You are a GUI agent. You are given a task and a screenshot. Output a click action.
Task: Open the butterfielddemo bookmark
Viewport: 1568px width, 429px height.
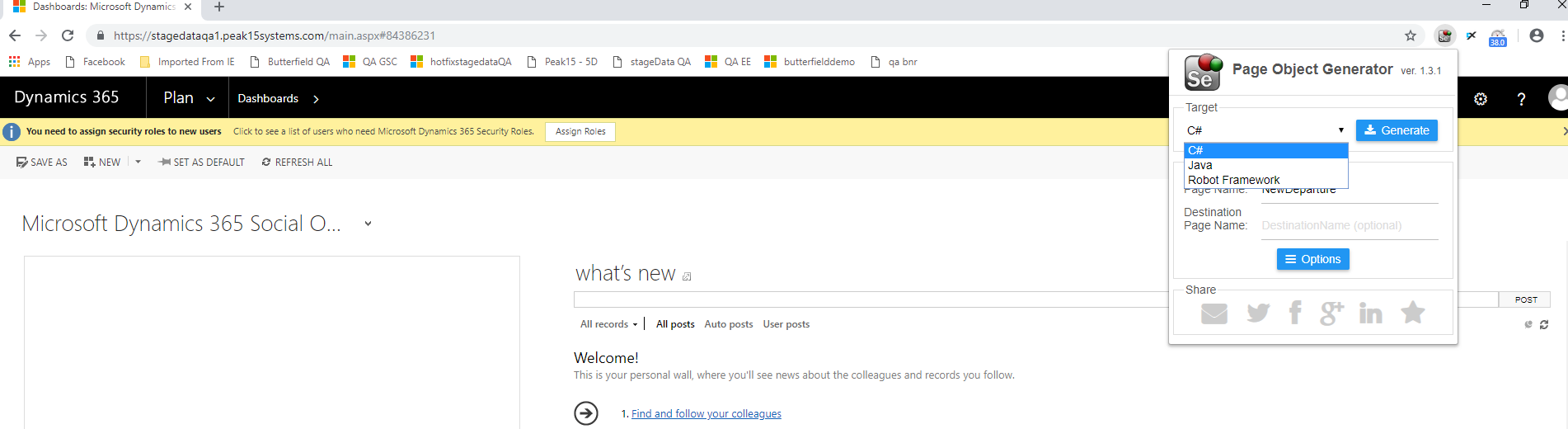click(x=810, y=62)
